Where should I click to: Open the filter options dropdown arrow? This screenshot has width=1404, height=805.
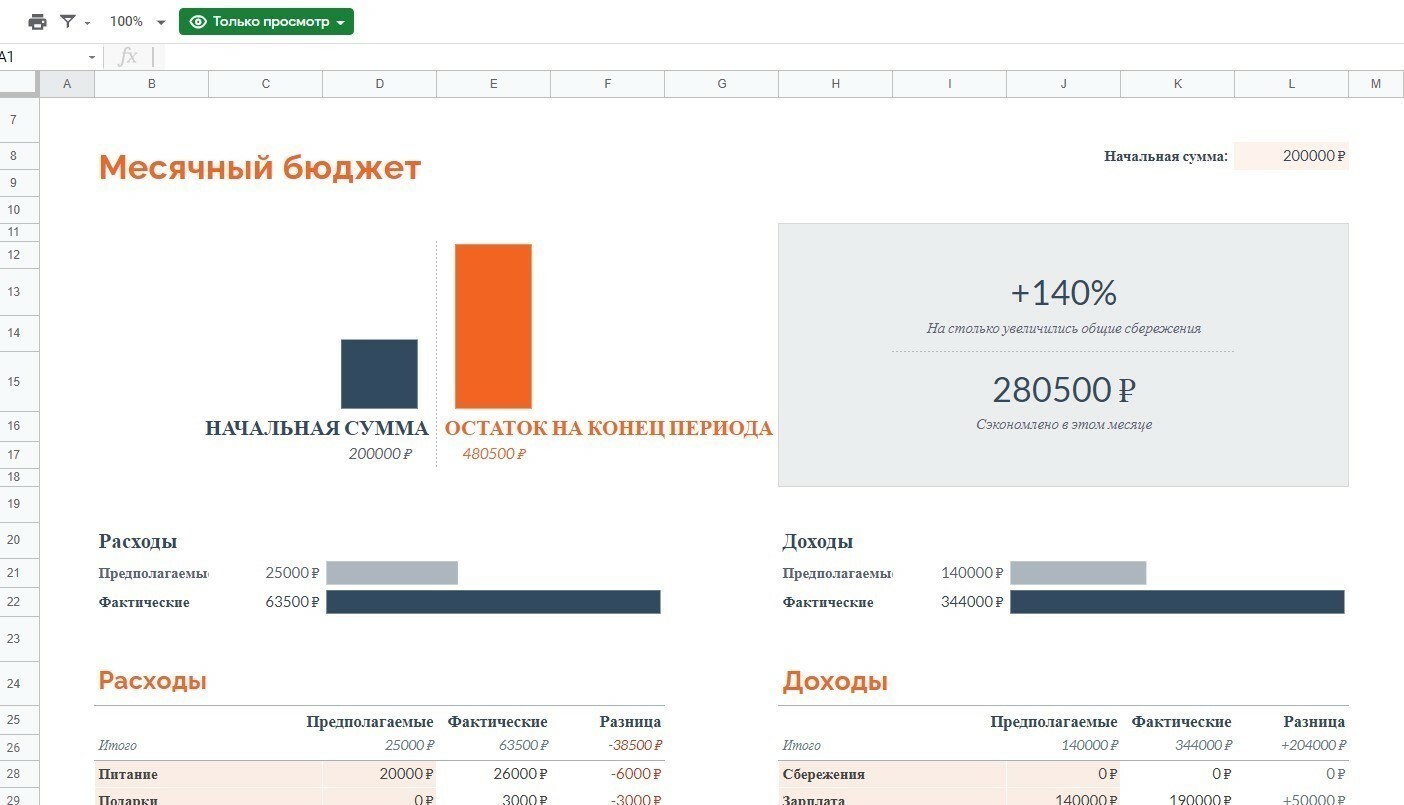tap(87, 23)
